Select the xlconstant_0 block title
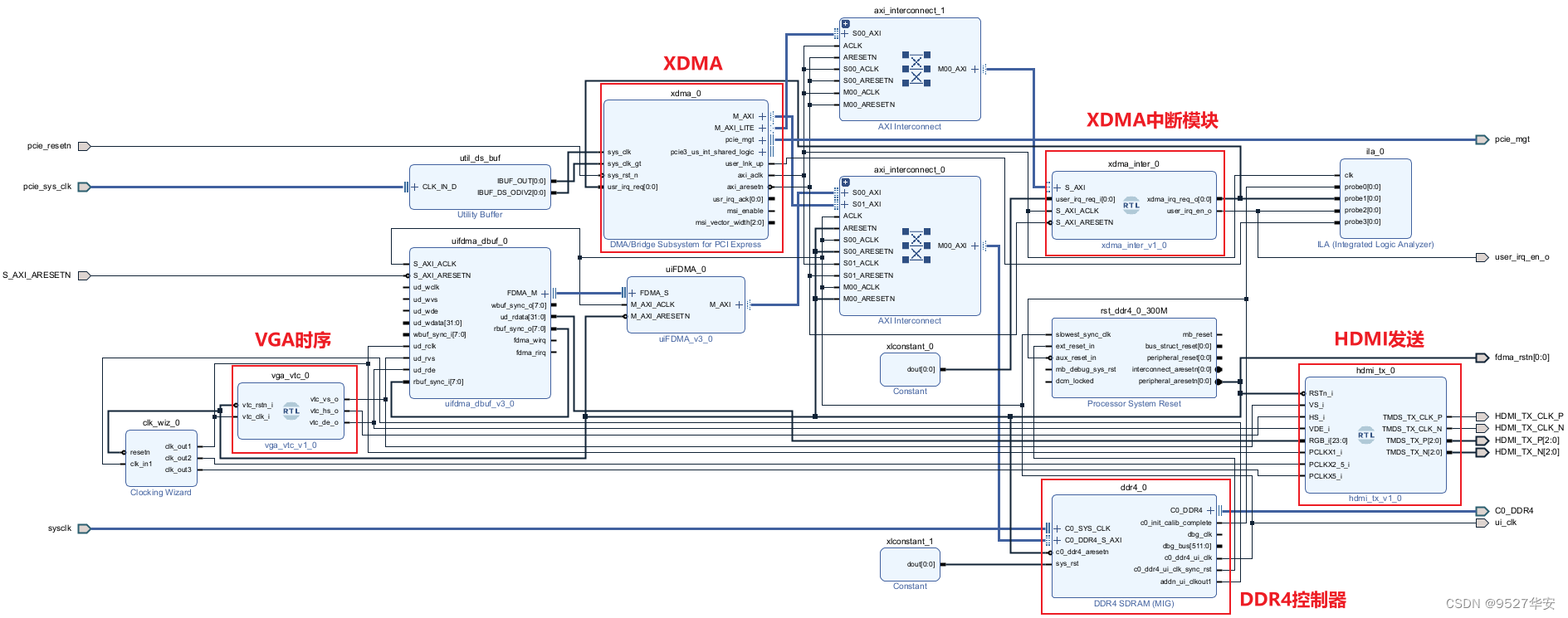 [x=910, y=347]
